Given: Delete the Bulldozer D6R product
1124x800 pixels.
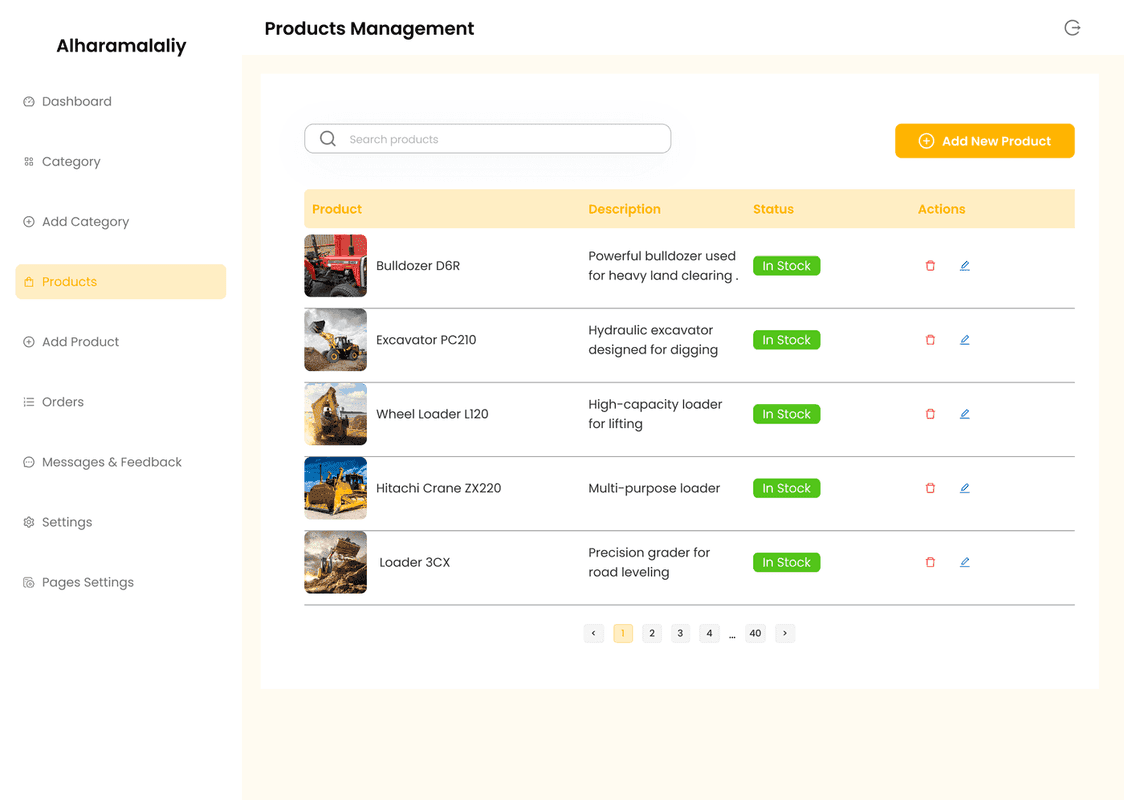Looking at the screenshot, I should 930,266.
